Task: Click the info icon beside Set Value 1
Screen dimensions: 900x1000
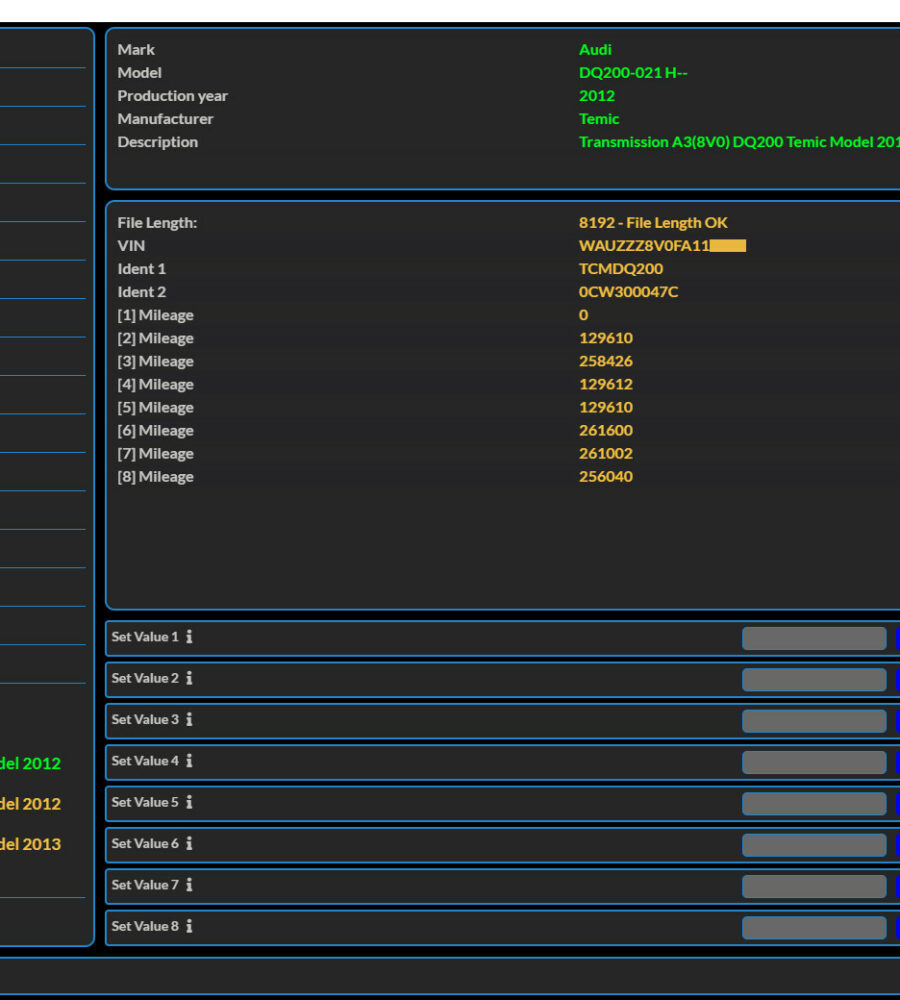Action: [x=189, y=637]
